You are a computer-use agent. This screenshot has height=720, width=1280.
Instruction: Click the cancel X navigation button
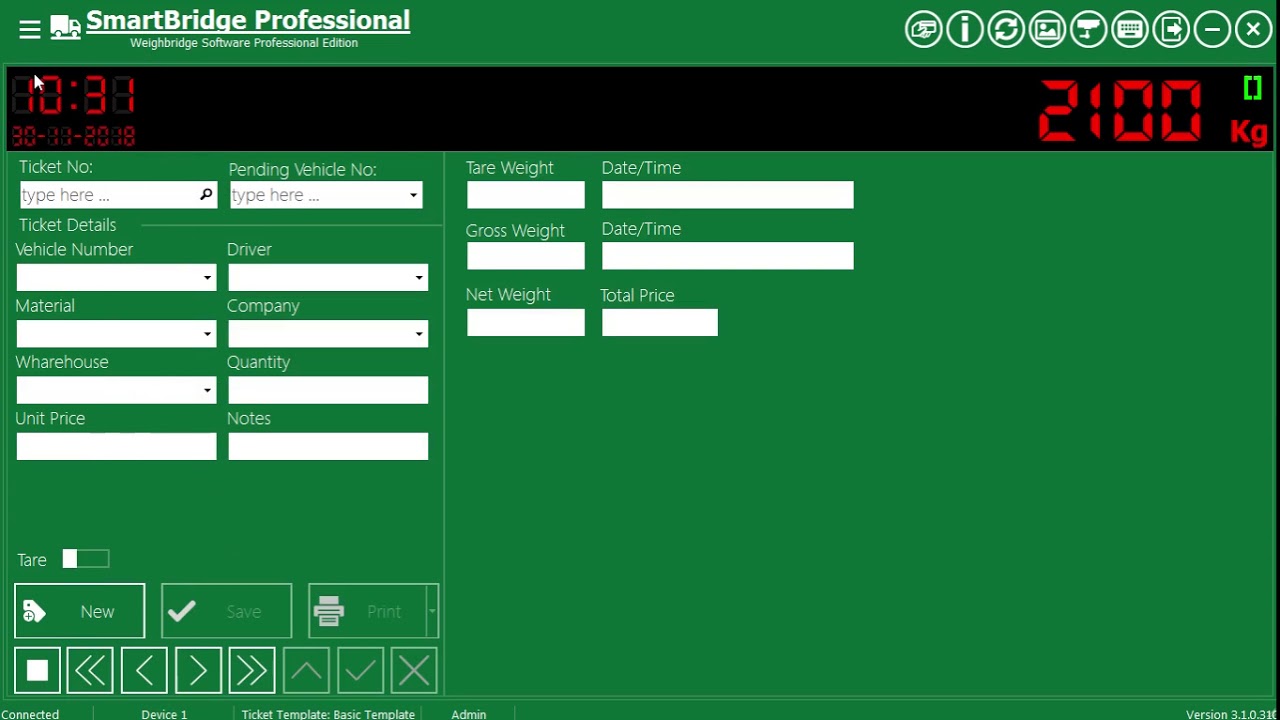(x=414, y=671)
